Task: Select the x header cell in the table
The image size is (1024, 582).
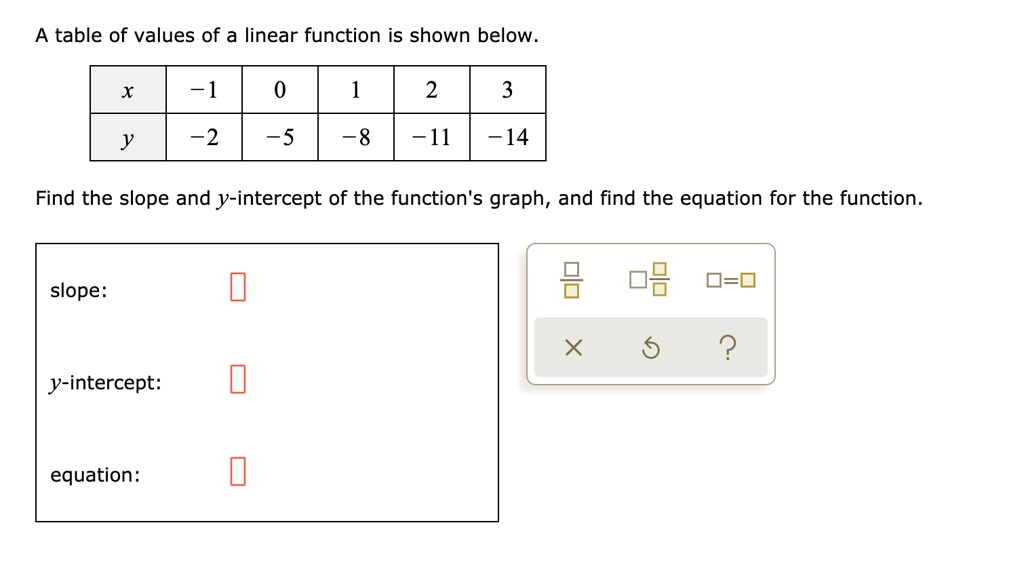Action: [x=128, y=89]
